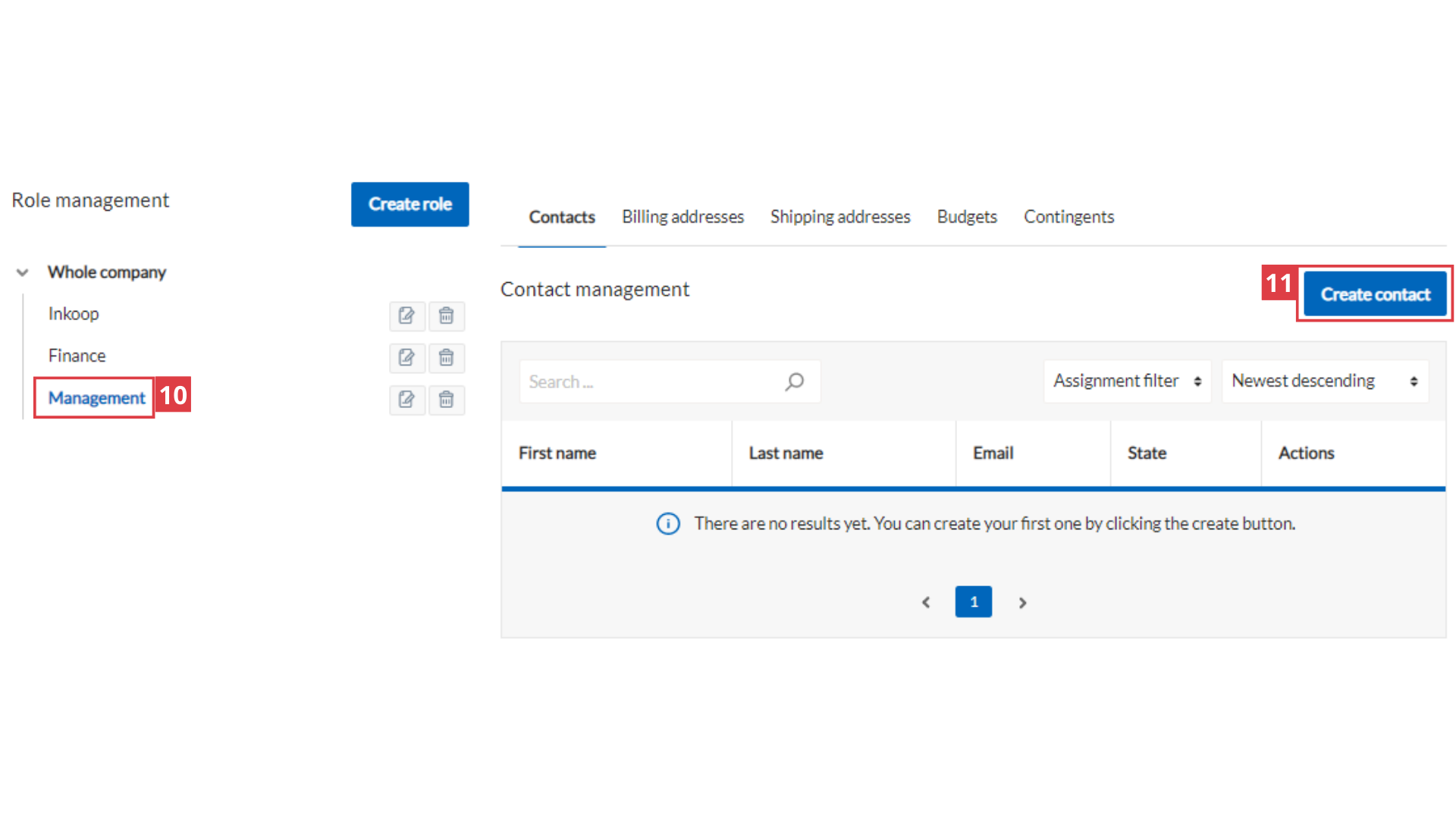Delete the Management role

tap(447, 399)
